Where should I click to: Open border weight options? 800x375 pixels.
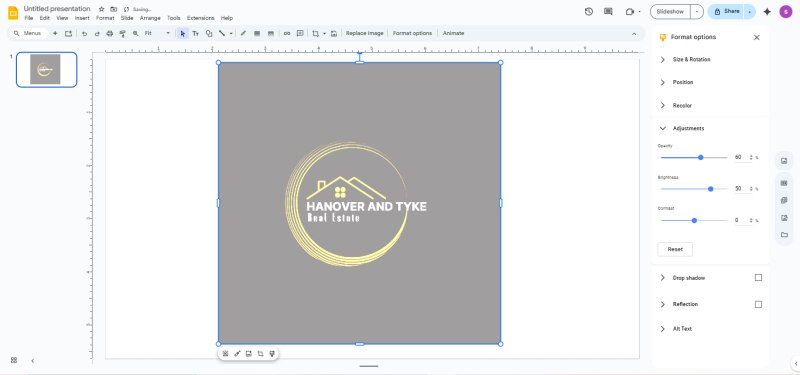pos(257,33)
